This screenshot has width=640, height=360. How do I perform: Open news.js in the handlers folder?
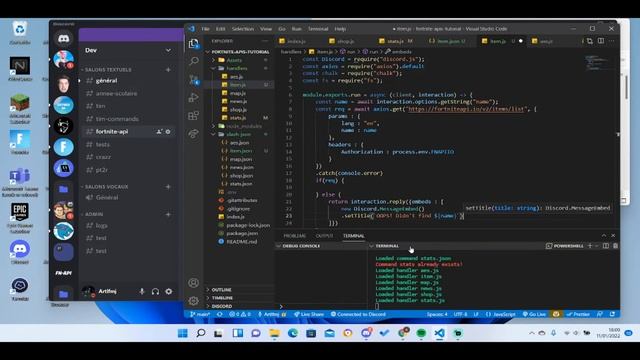pos(239,101)
